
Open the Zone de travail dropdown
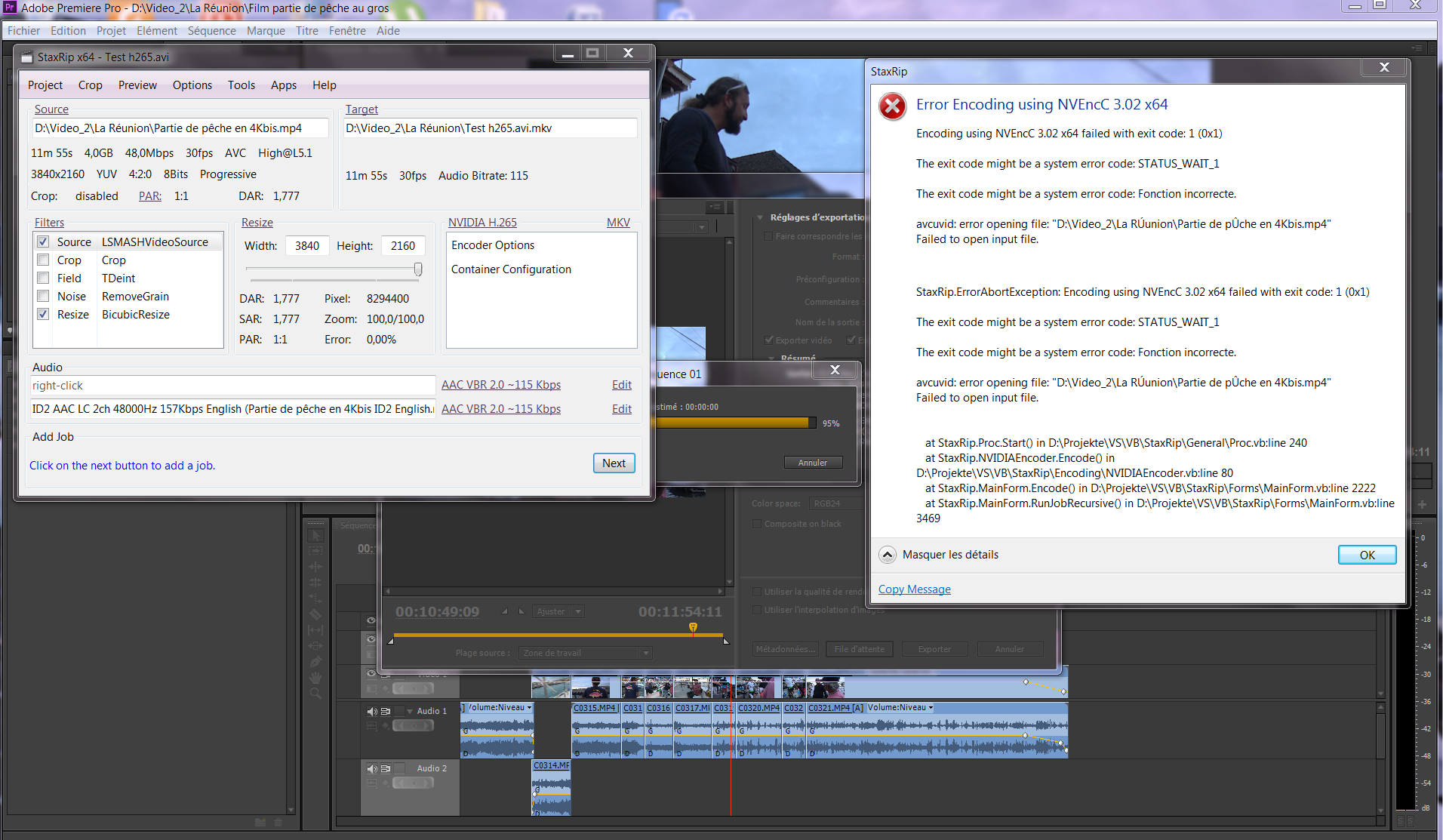click(x=586, y=653)
